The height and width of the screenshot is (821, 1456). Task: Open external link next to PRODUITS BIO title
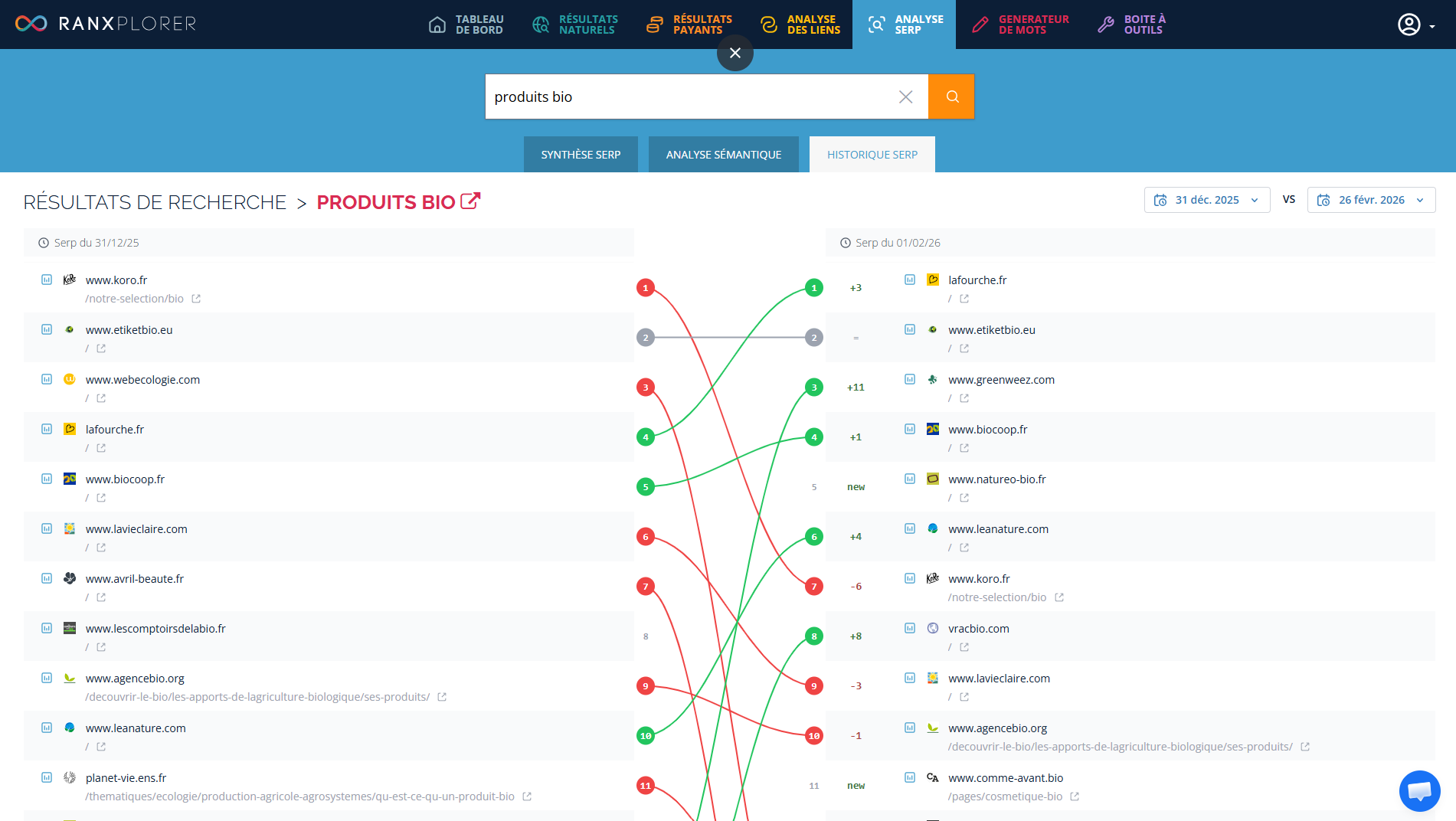(x=470, y=201)
